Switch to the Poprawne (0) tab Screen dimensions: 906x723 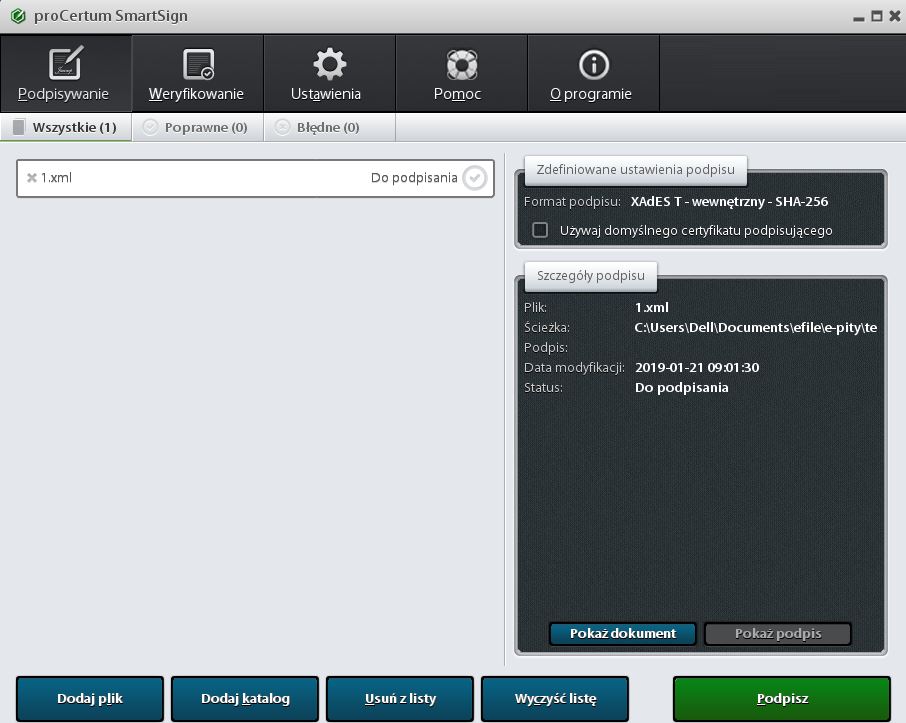[x=197, y=127]
